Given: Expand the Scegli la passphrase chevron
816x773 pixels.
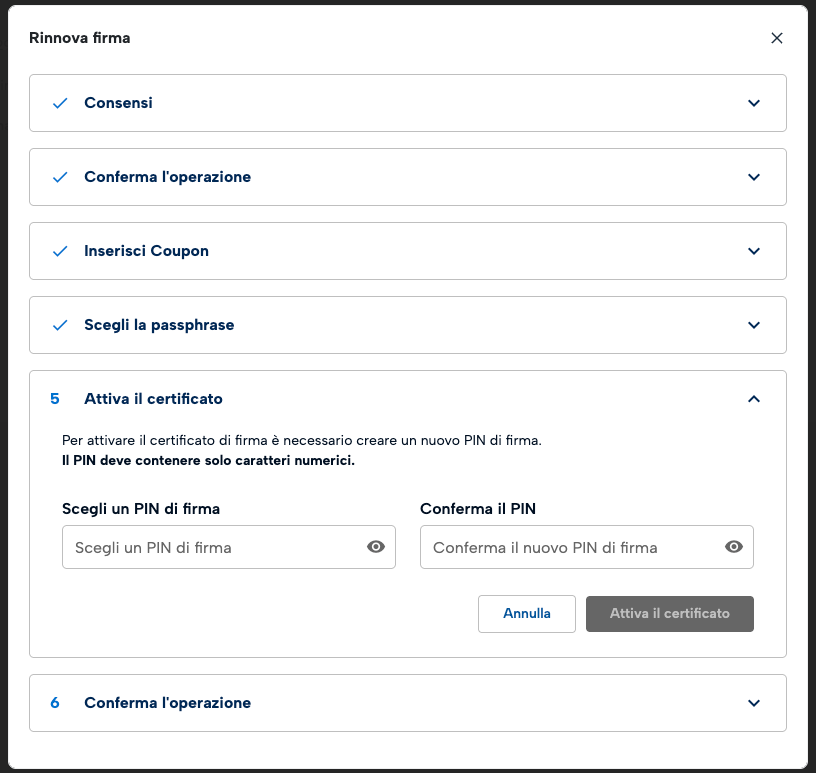Looking at the screenshot, I should pos(754,325).
